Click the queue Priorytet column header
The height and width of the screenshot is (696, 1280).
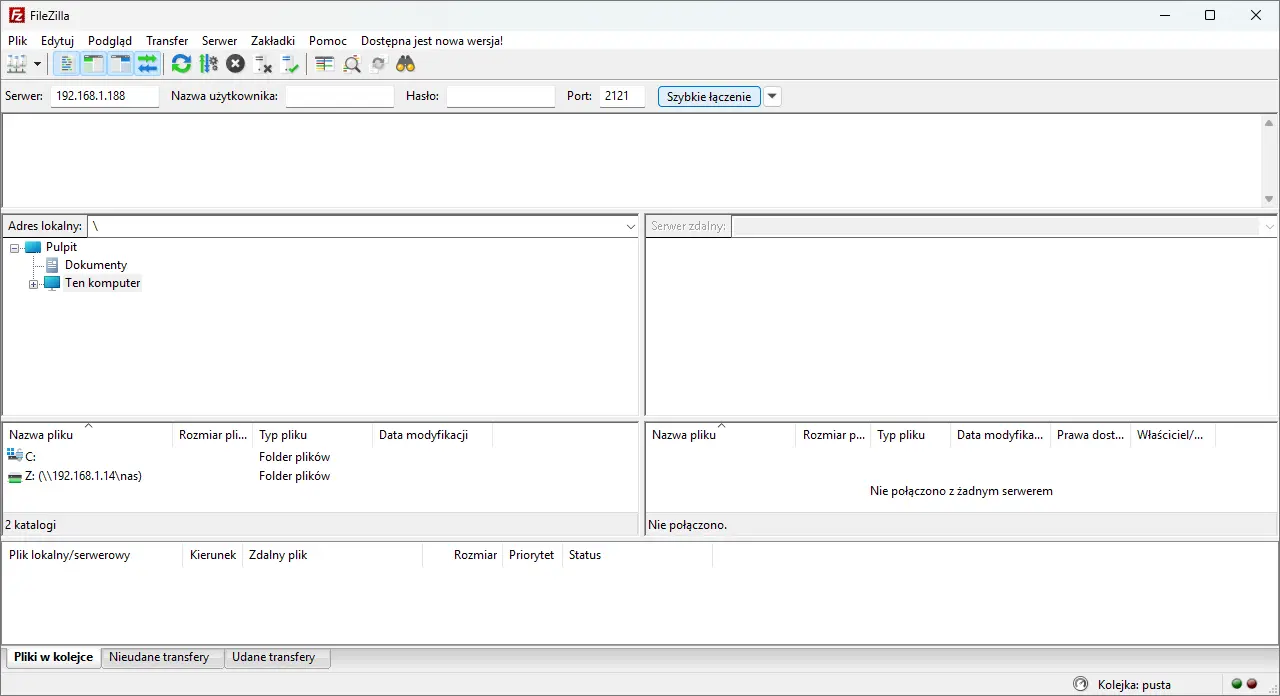pos(532,555)
